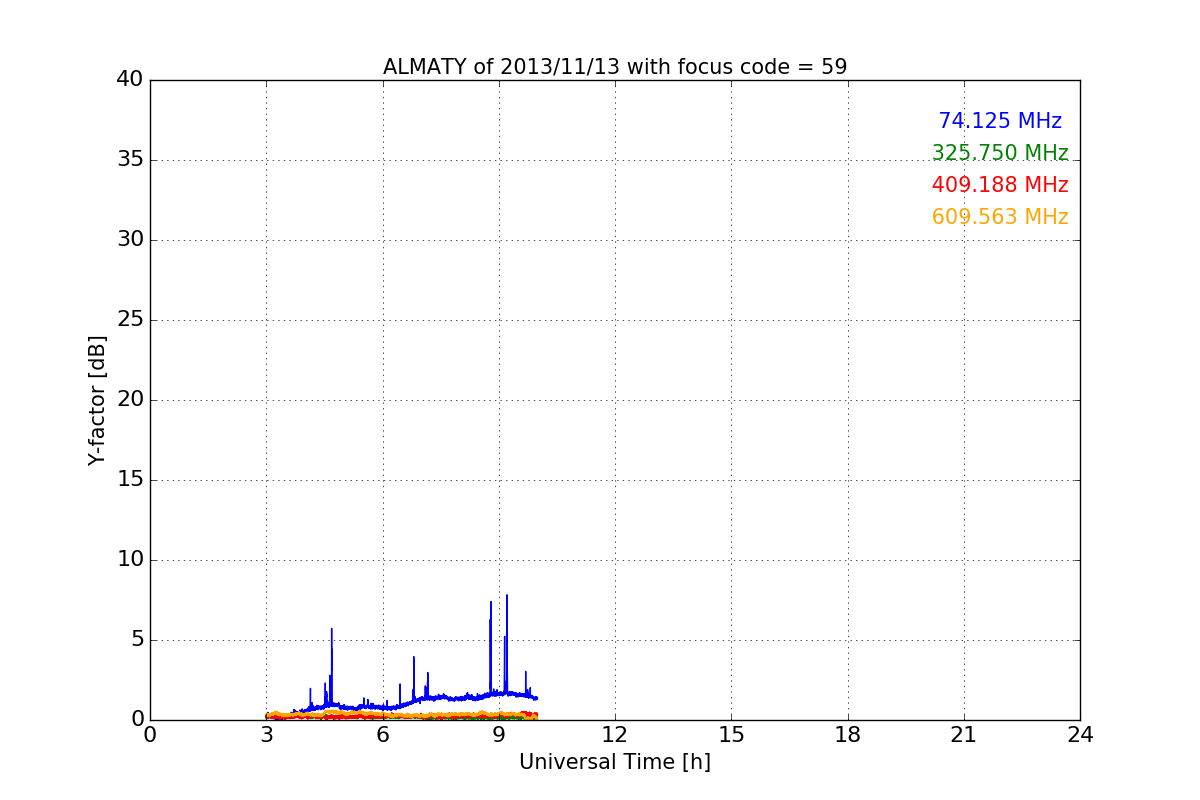1200x800 pixels.
Task: Select the 74.125 MHz legend label
Action: click(1000, 121)
